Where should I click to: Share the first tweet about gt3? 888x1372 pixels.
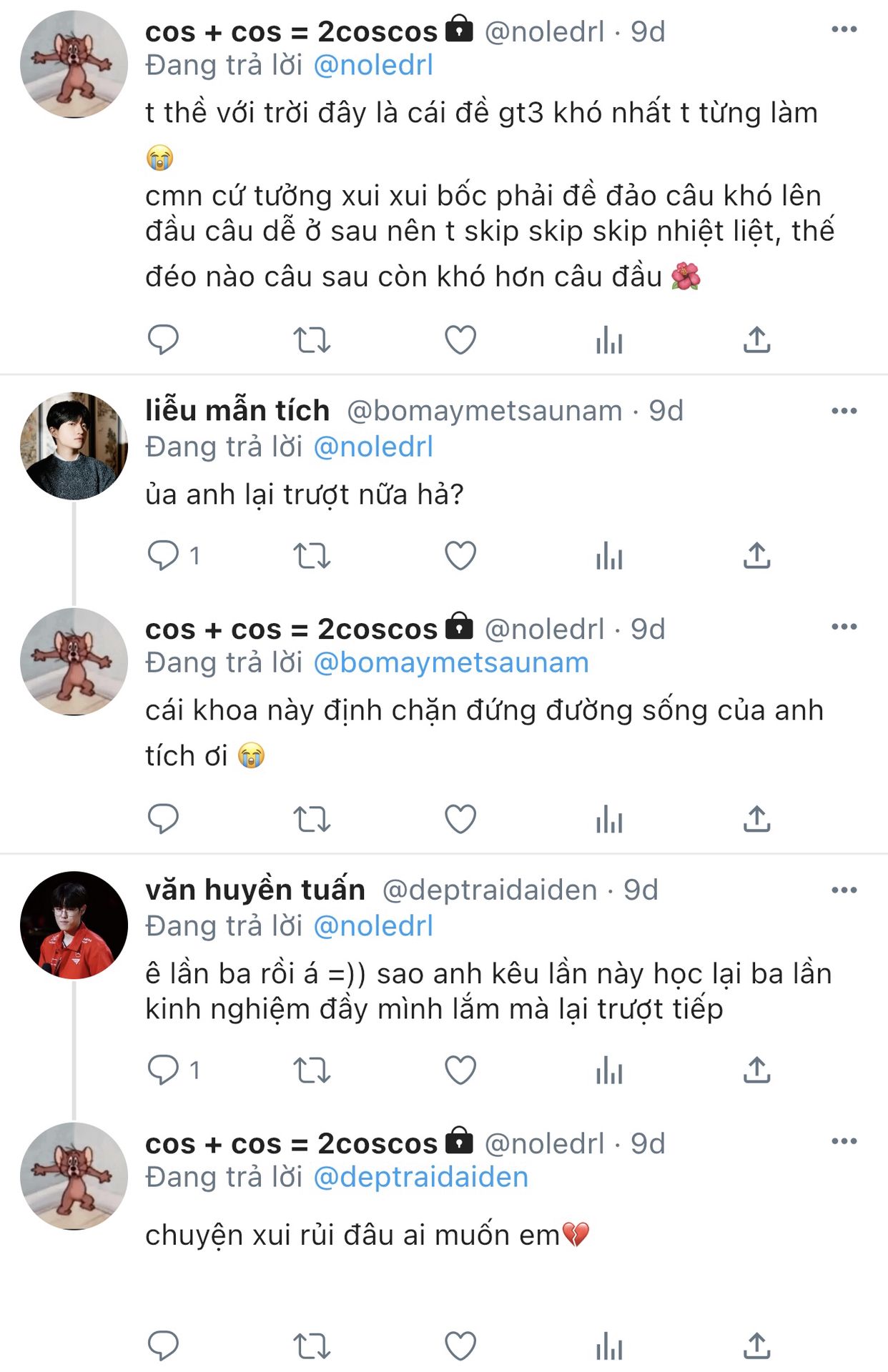point(756,339)
